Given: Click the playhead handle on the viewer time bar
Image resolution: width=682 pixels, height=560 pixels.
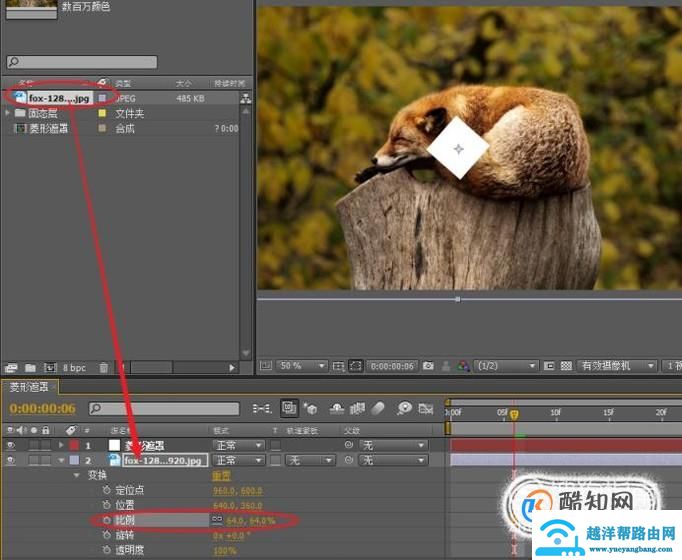Looking at the screenshot, I should pyautogui.click(x=458, y=299).
